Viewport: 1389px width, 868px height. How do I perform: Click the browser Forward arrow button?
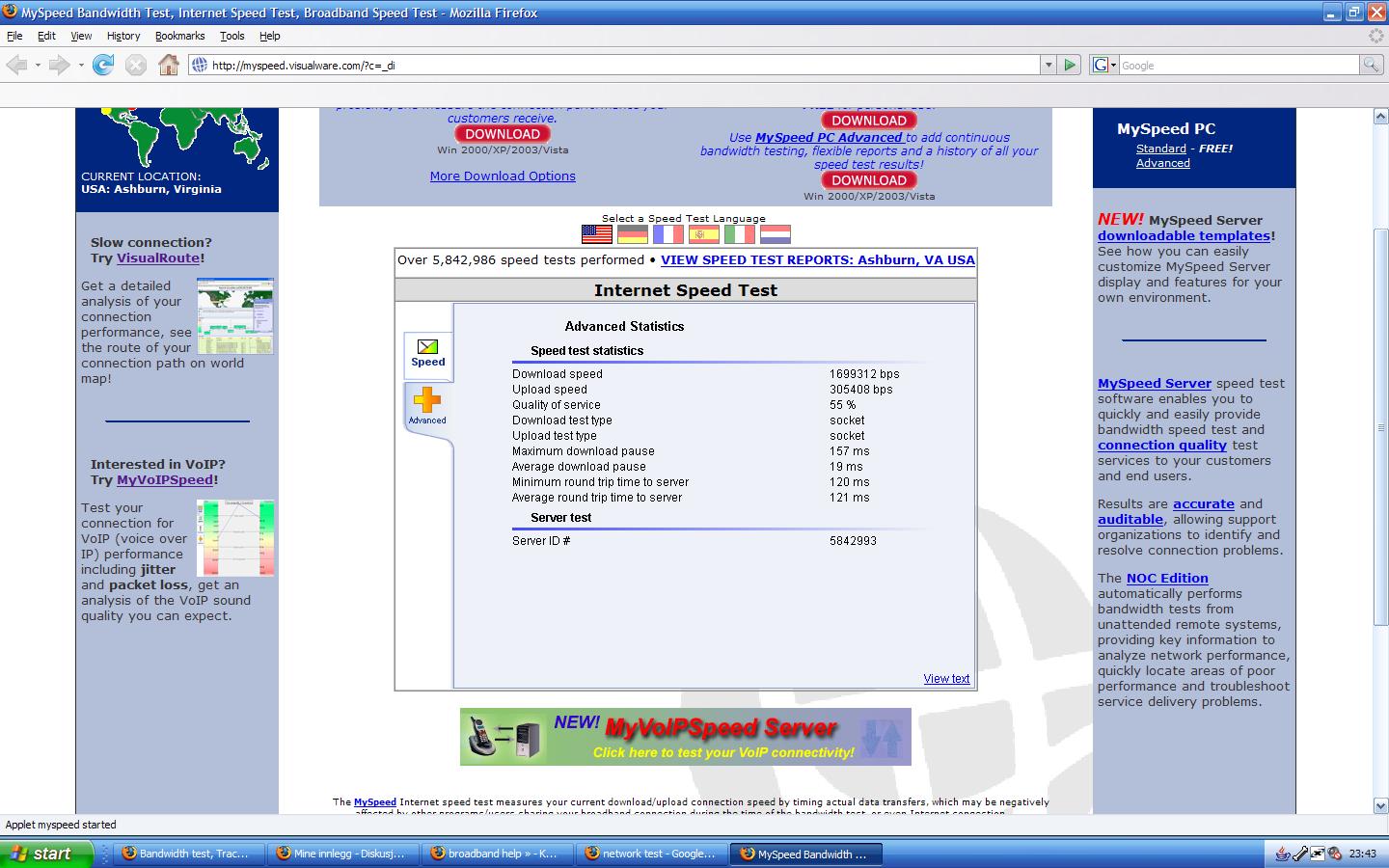[60, 65]
